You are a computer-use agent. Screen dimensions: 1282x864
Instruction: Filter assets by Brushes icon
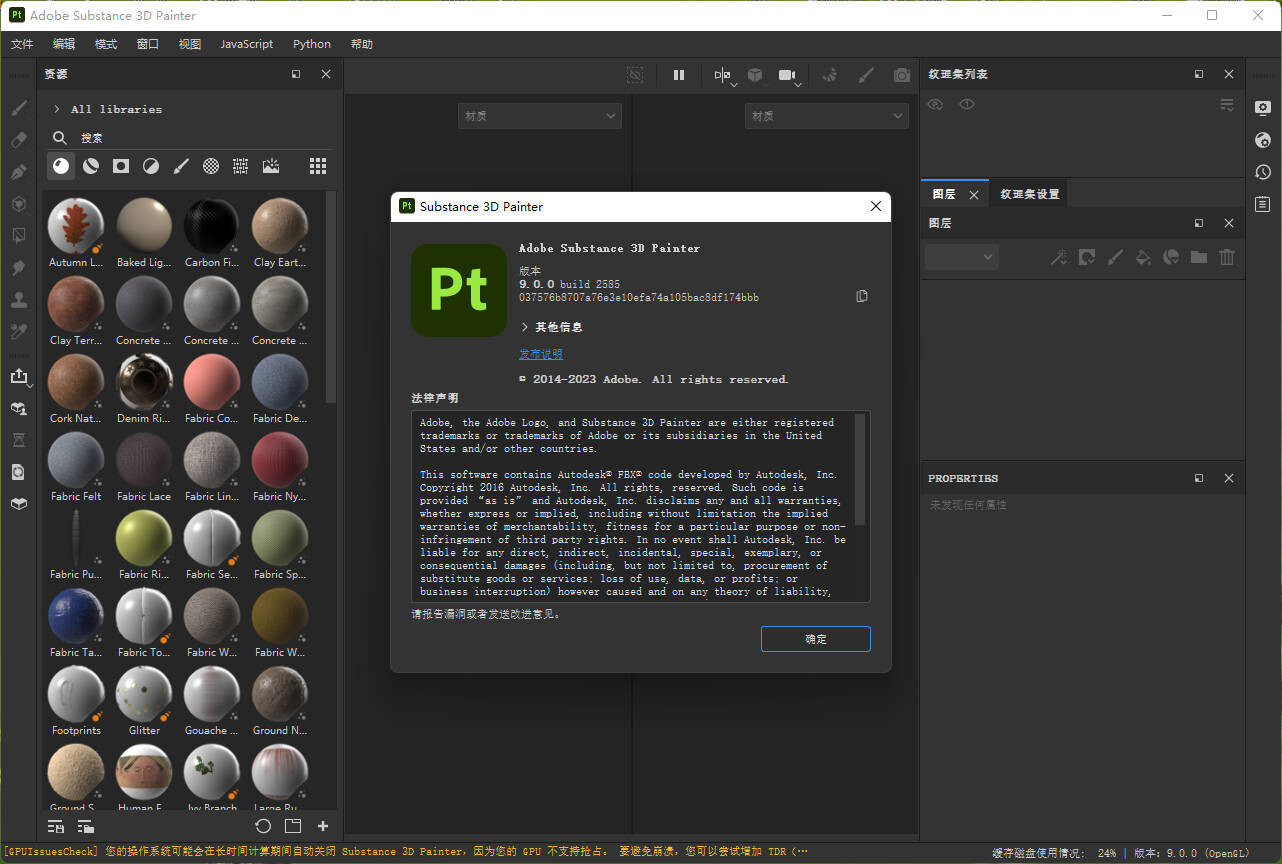(181, 166)
